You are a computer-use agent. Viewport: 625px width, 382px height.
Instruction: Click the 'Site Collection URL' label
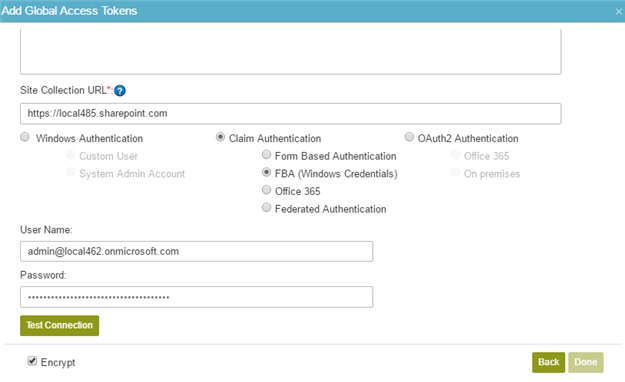tap(63, 91)
